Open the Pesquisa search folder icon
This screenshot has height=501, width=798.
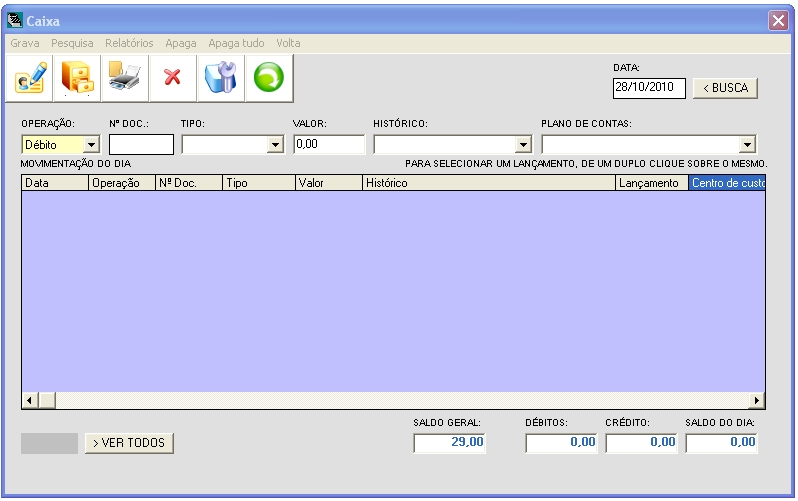pyautogui.click(x=77, y=78)
